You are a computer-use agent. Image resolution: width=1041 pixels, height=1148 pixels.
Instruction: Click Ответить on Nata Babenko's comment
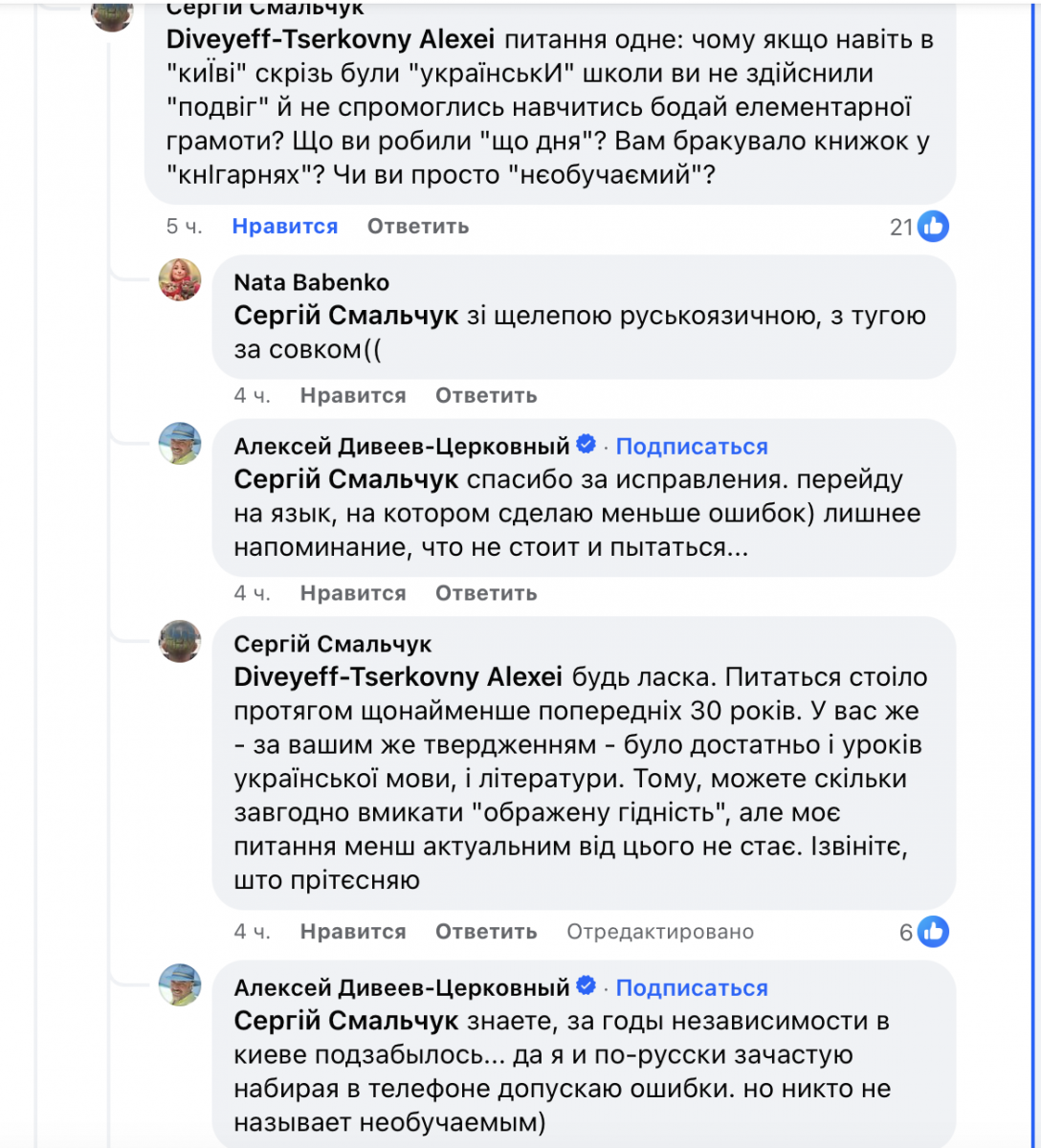[x=486, y=395]
